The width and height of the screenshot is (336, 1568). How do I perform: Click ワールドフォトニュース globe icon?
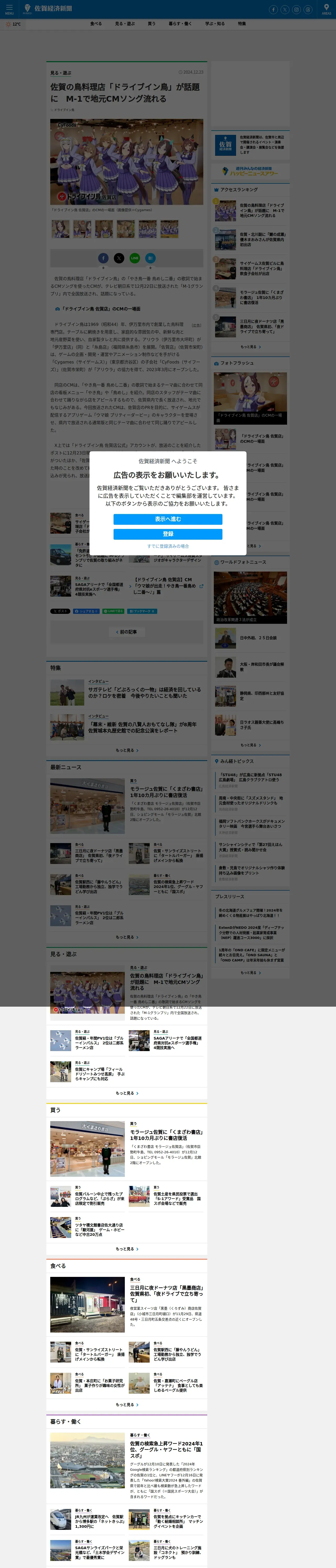coord(216,562)
